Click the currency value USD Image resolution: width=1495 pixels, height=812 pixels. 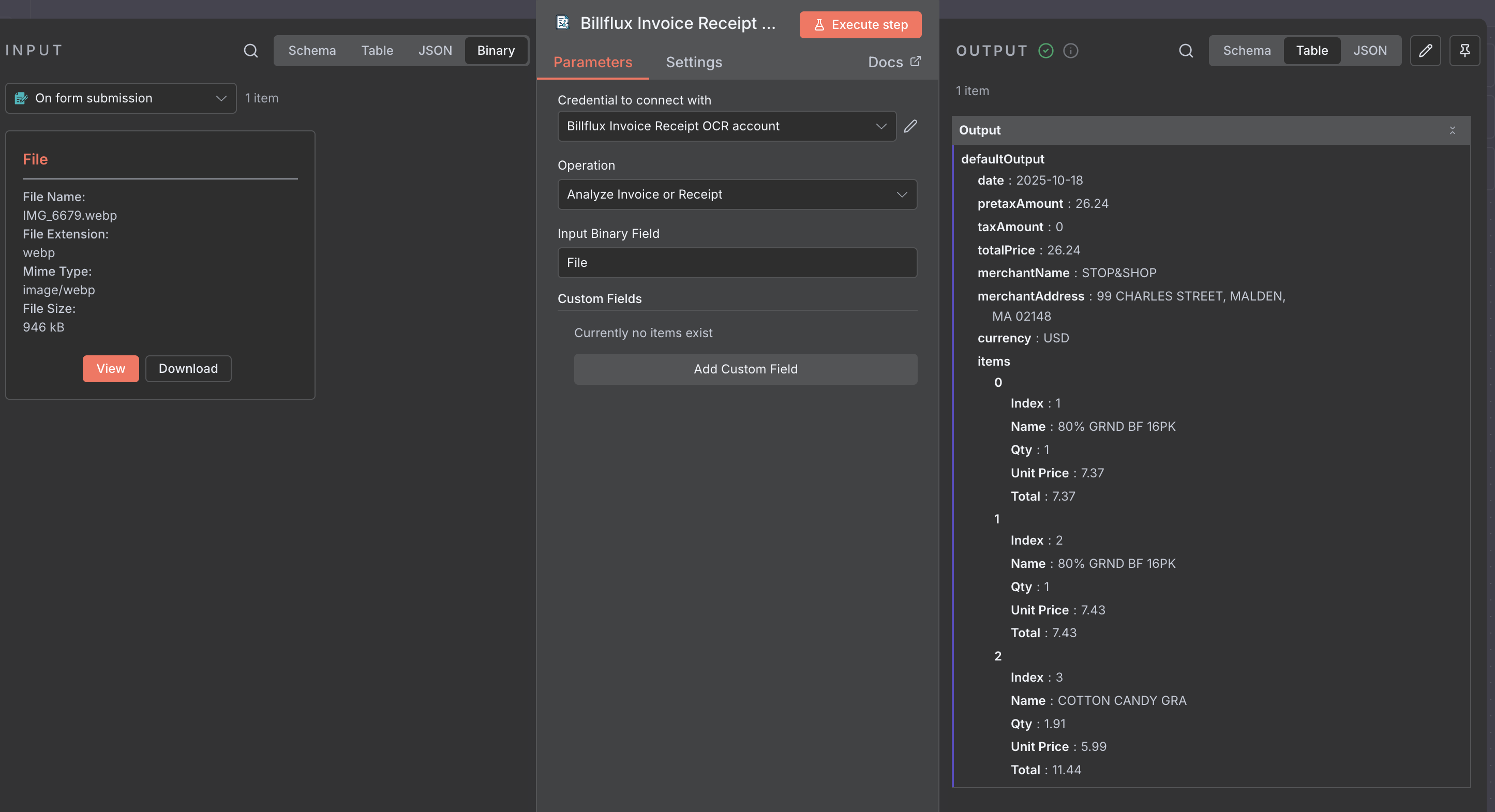click(1056, 338)
